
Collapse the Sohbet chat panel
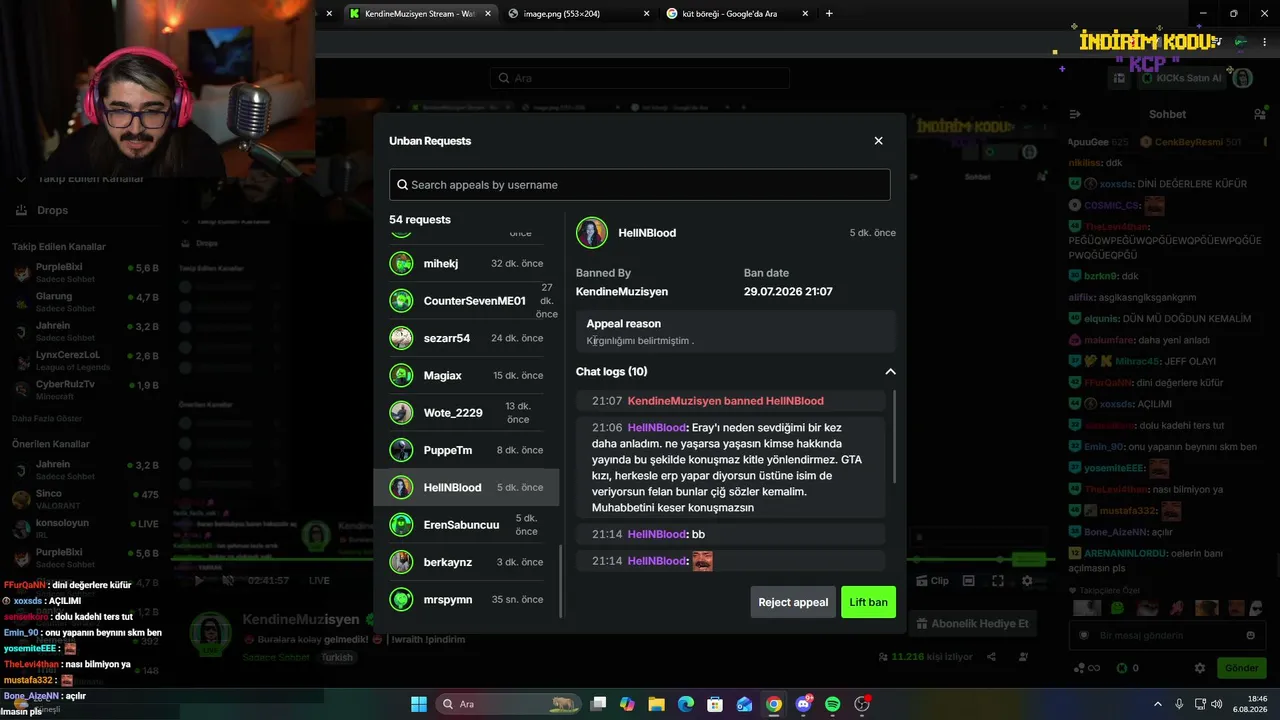pos(1075,114)
